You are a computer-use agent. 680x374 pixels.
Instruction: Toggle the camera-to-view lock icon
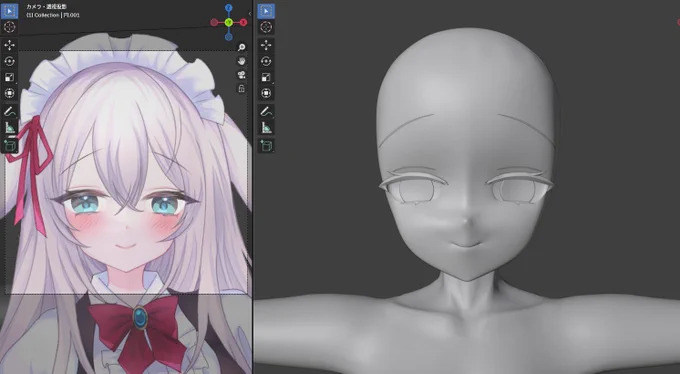click(x=242, y=89)
